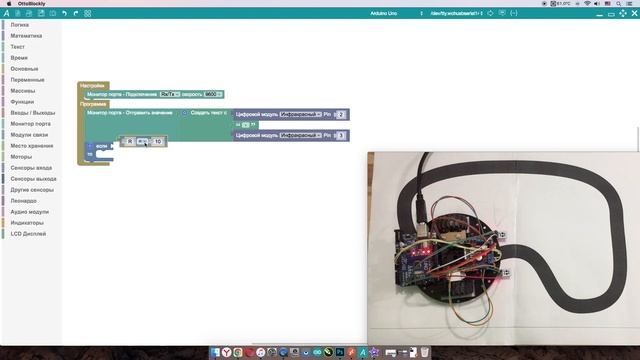
Task: Click the OttoBlockly 'A' logo icon
Action: [x=6, y=13]
